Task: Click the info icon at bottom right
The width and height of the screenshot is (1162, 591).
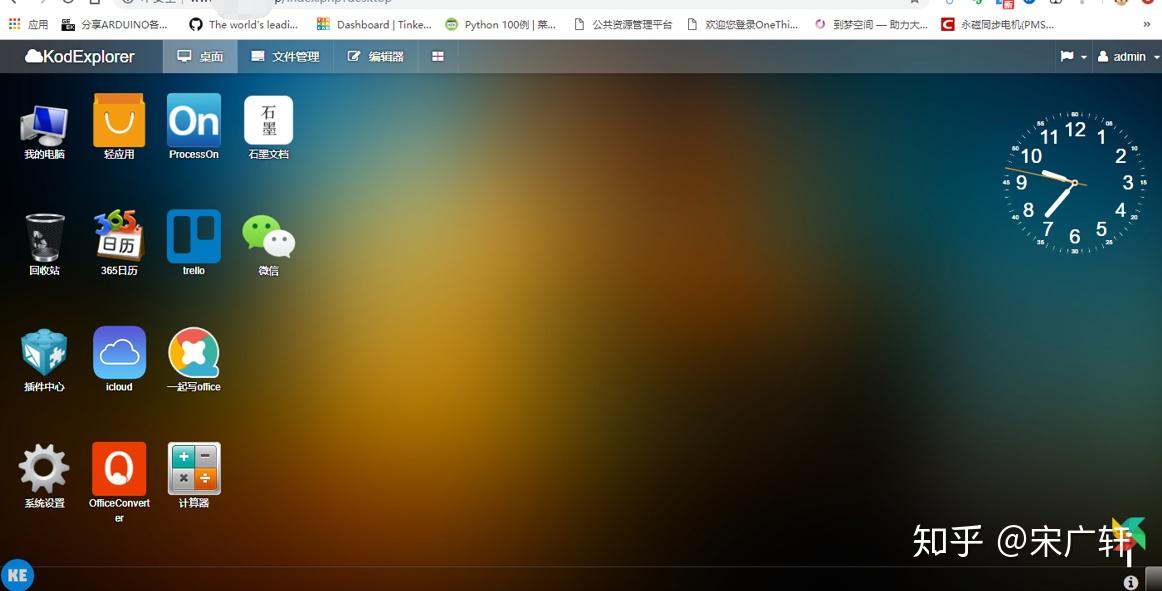Action: 1131,583
